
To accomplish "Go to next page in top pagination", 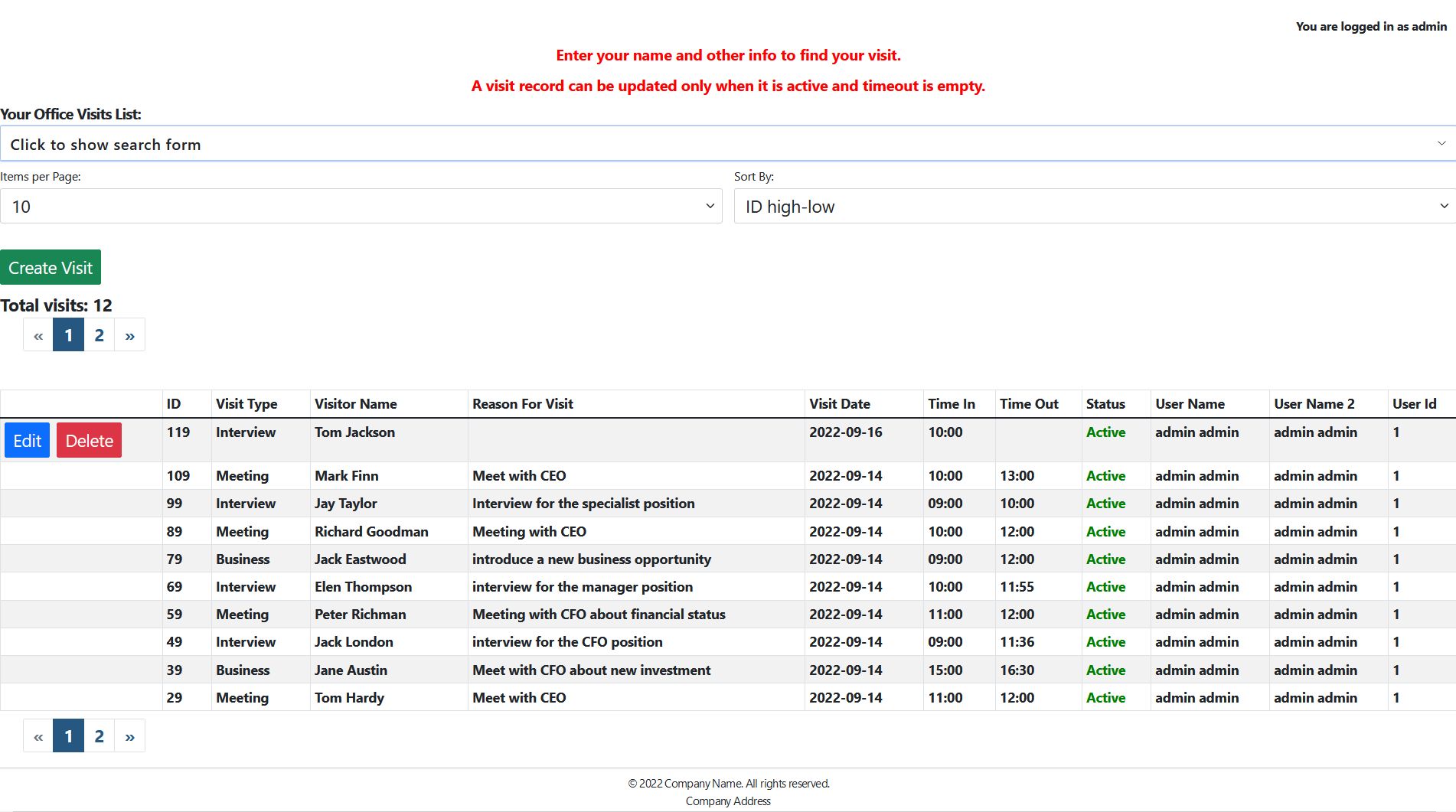I will click(129, 335).
